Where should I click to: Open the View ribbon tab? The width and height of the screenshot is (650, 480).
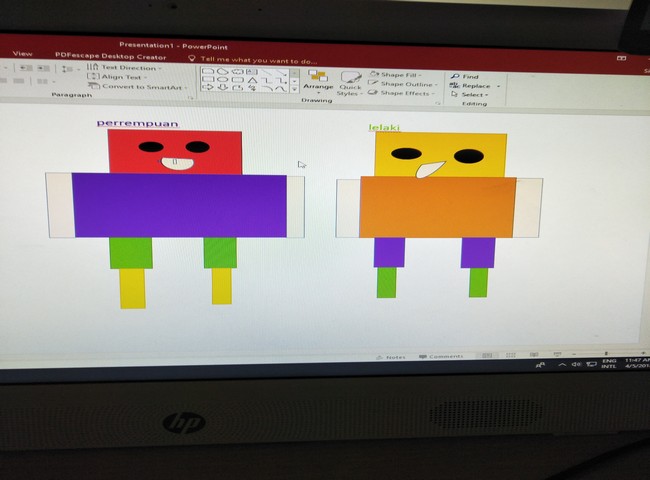coord(22,54)
